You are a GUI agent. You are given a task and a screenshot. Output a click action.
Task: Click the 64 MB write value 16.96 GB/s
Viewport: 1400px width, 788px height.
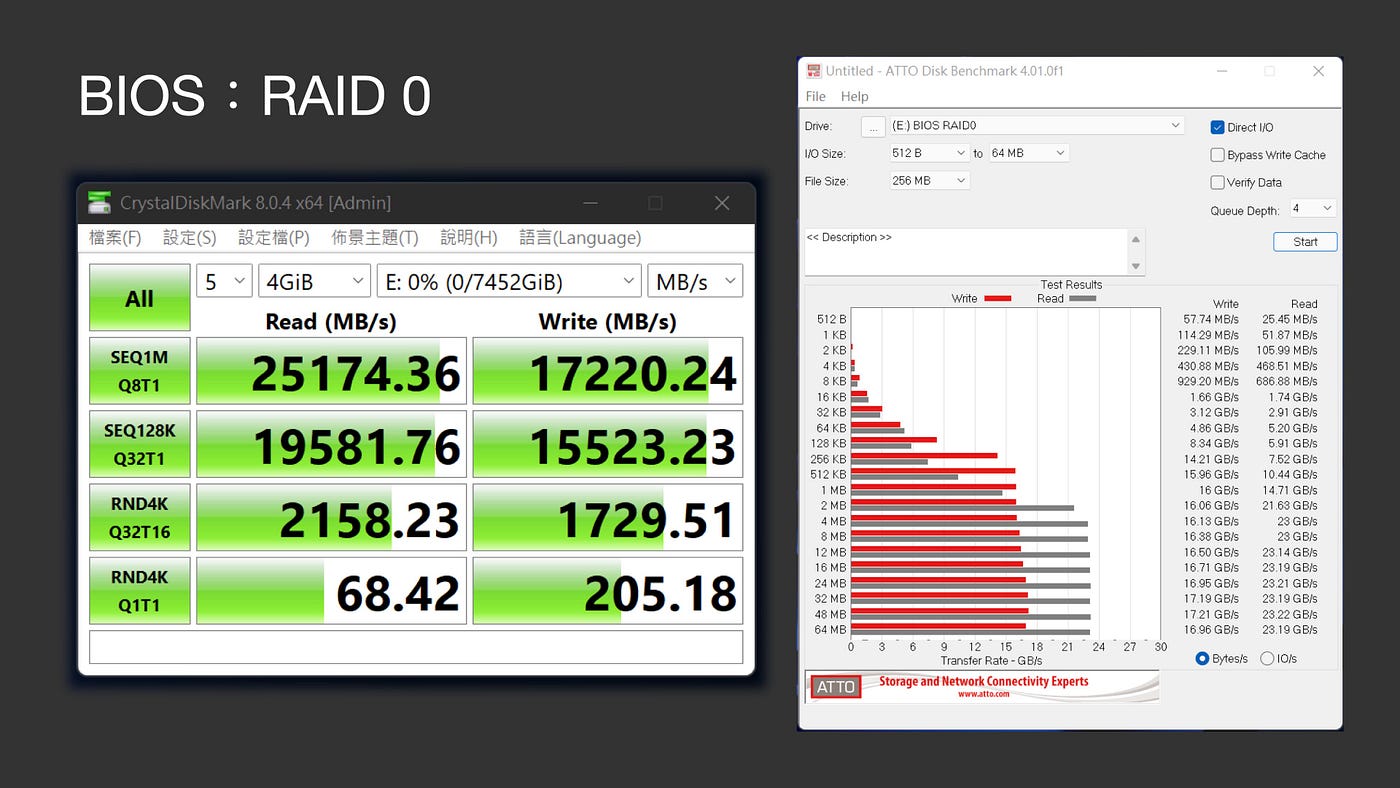1211,630
